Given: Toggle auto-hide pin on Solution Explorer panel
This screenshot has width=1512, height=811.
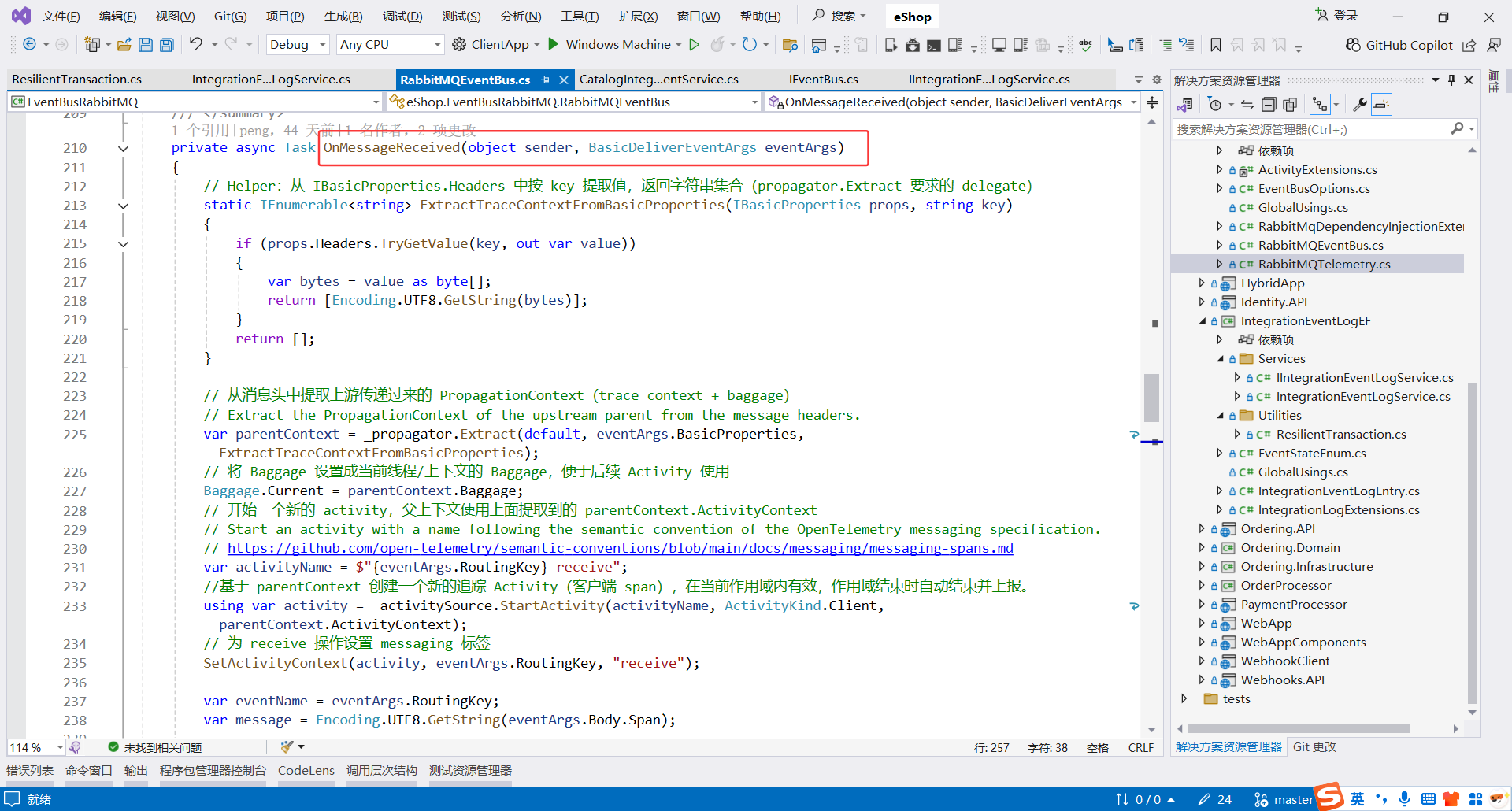Looking at the screenshot, I should [x=1452, y=80].
